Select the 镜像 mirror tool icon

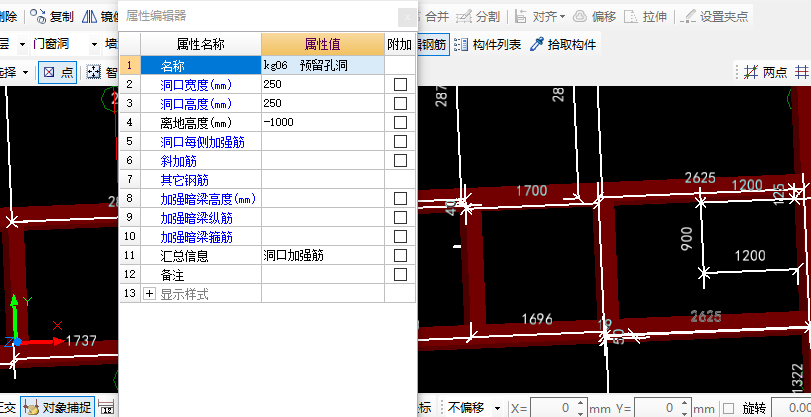(x=90, y=17)
